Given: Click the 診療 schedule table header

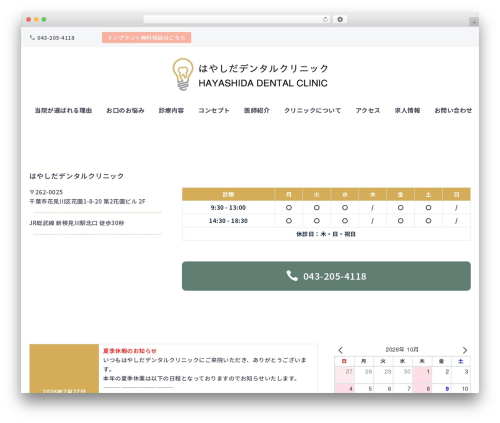Looking at the screenshot, I should point(228,194).
